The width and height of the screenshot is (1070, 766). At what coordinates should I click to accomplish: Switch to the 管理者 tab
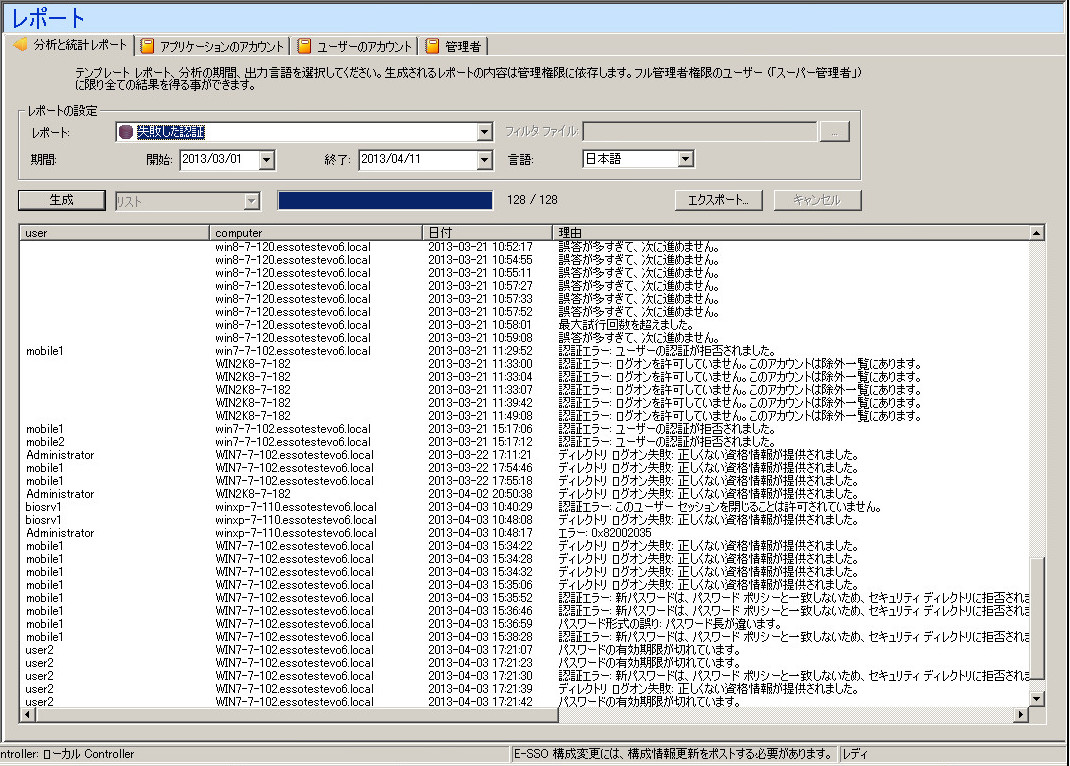463,46
